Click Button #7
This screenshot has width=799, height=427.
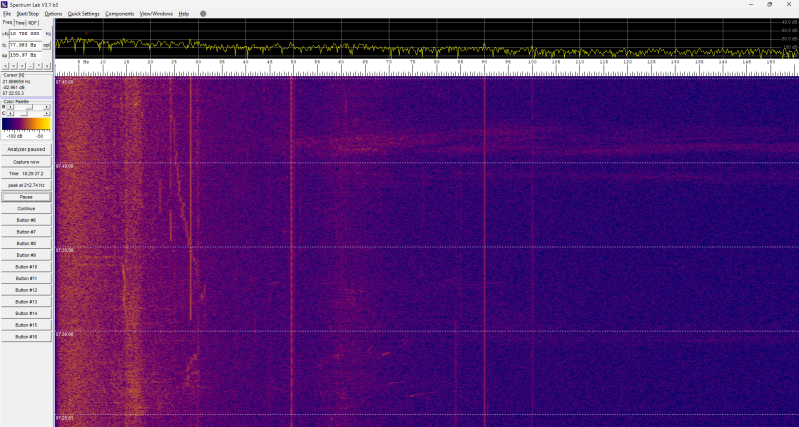26,232
